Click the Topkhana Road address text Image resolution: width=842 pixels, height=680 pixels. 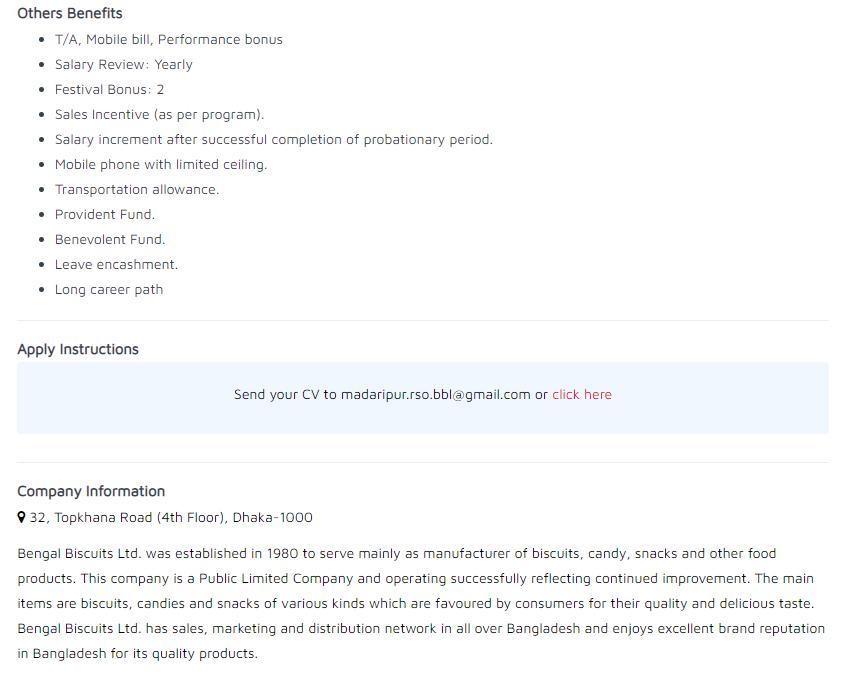171,517
